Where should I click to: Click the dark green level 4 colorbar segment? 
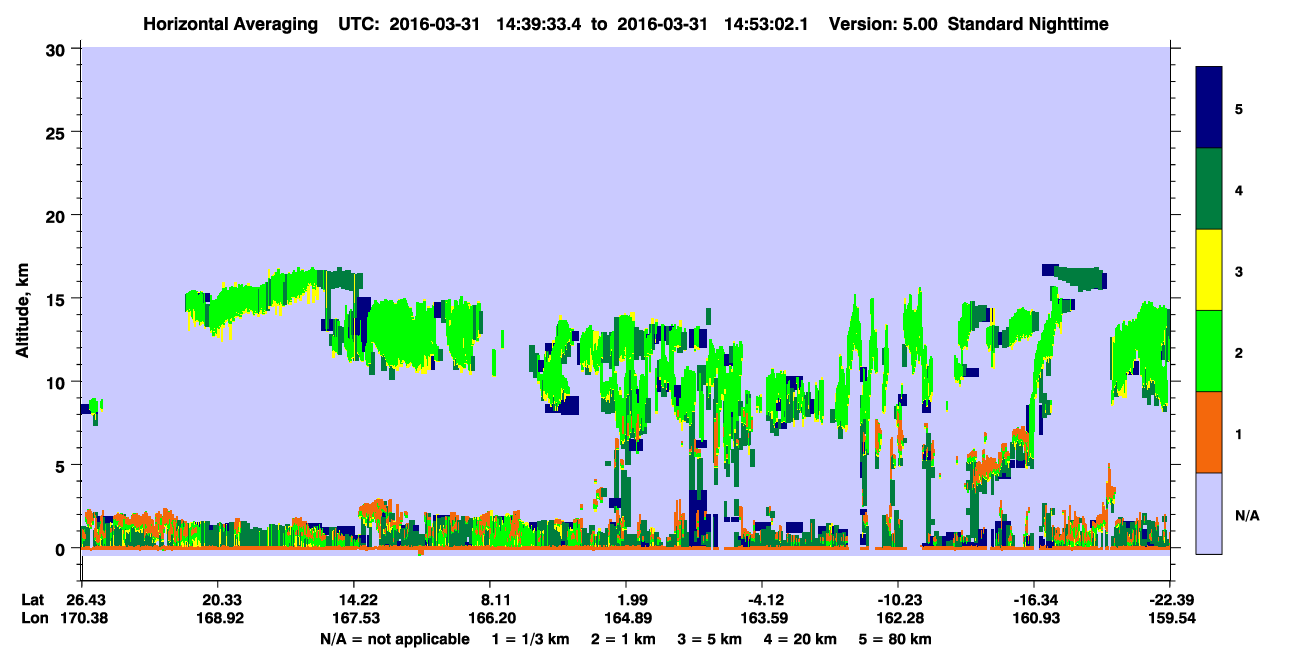(x=1209, y=189)
